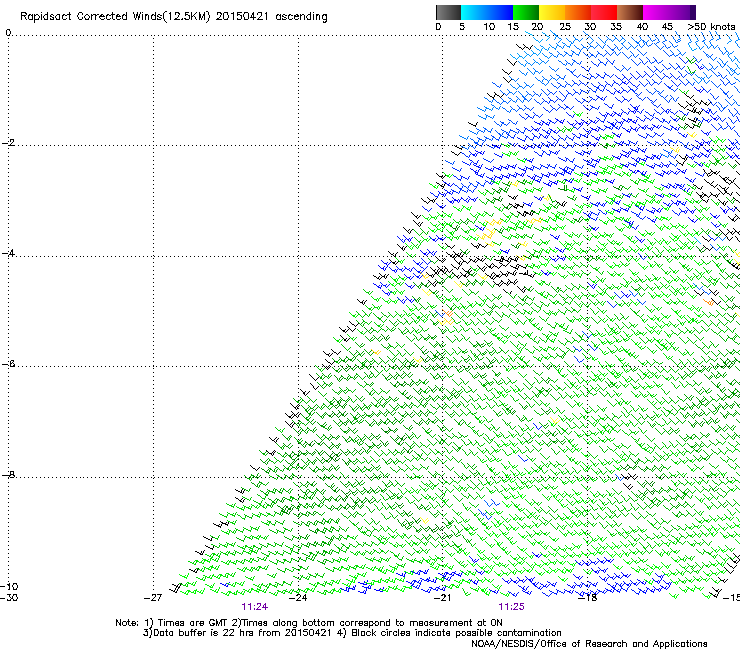This screenshot has width=740, height=650.
Task: Click the purple time label '11:25'
Action: pyautogui.click(x=511, y=607)
